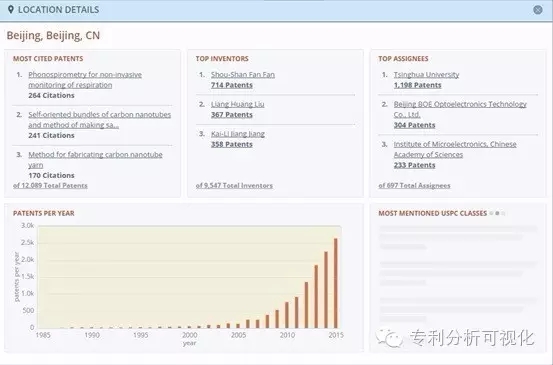Viewport: 553px width, 365px height.
Task: View all 697 Total Assignees
Action: 414,185
